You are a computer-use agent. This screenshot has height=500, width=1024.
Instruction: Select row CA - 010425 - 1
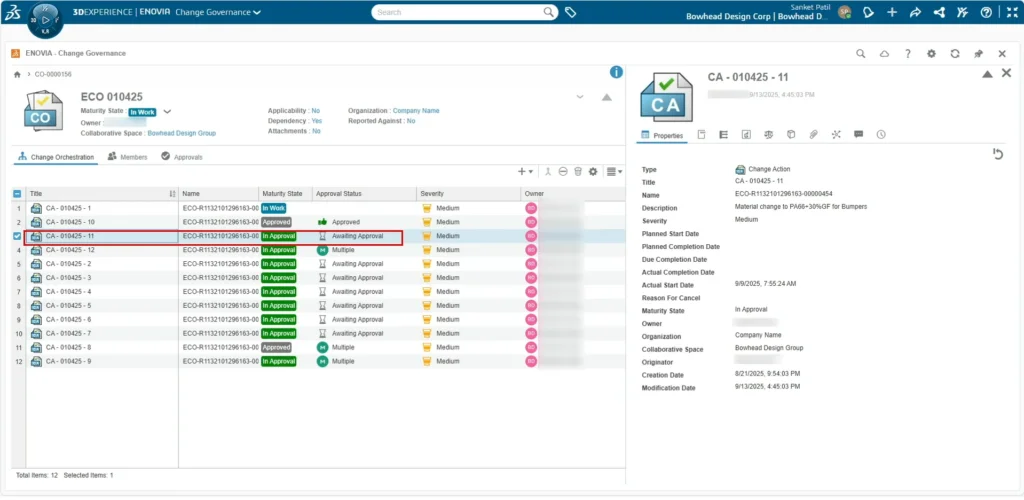tap(318, 208)
